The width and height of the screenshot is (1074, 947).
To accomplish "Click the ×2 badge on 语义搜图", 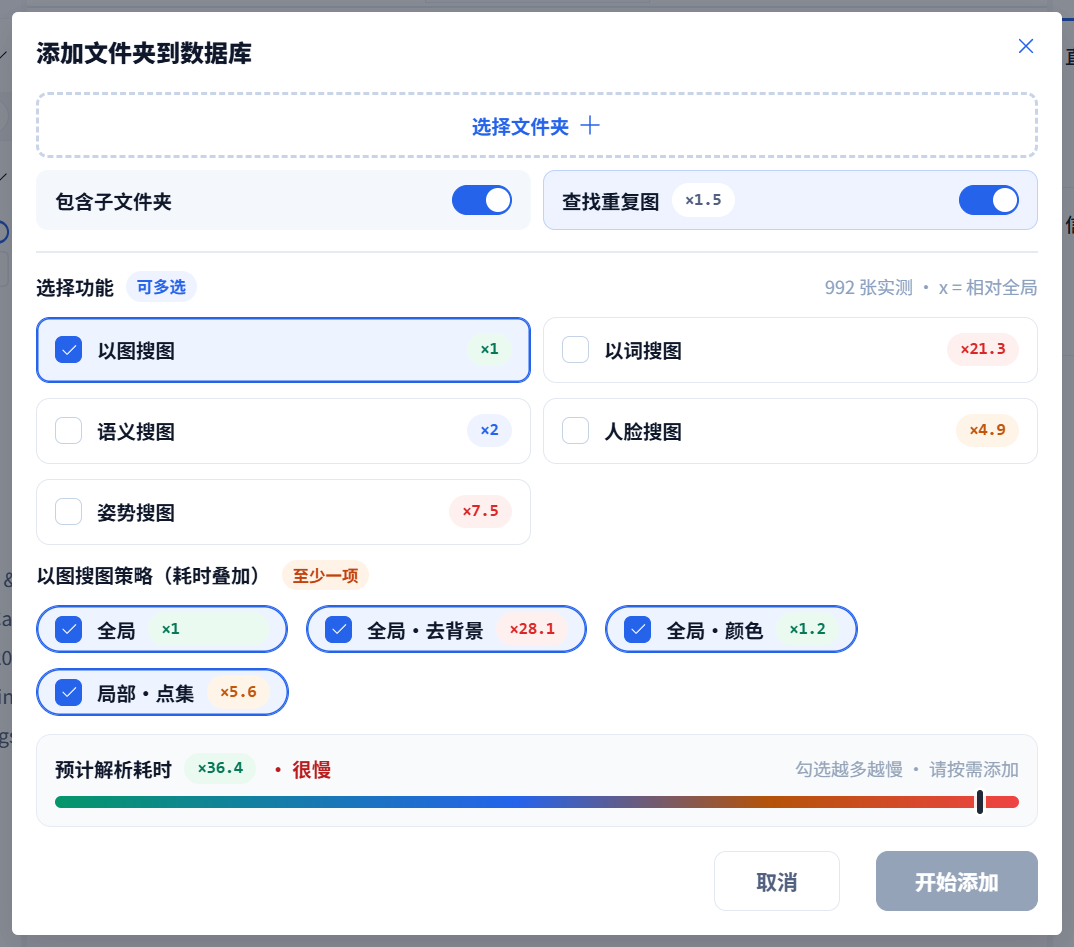I will tap(489, 430).
